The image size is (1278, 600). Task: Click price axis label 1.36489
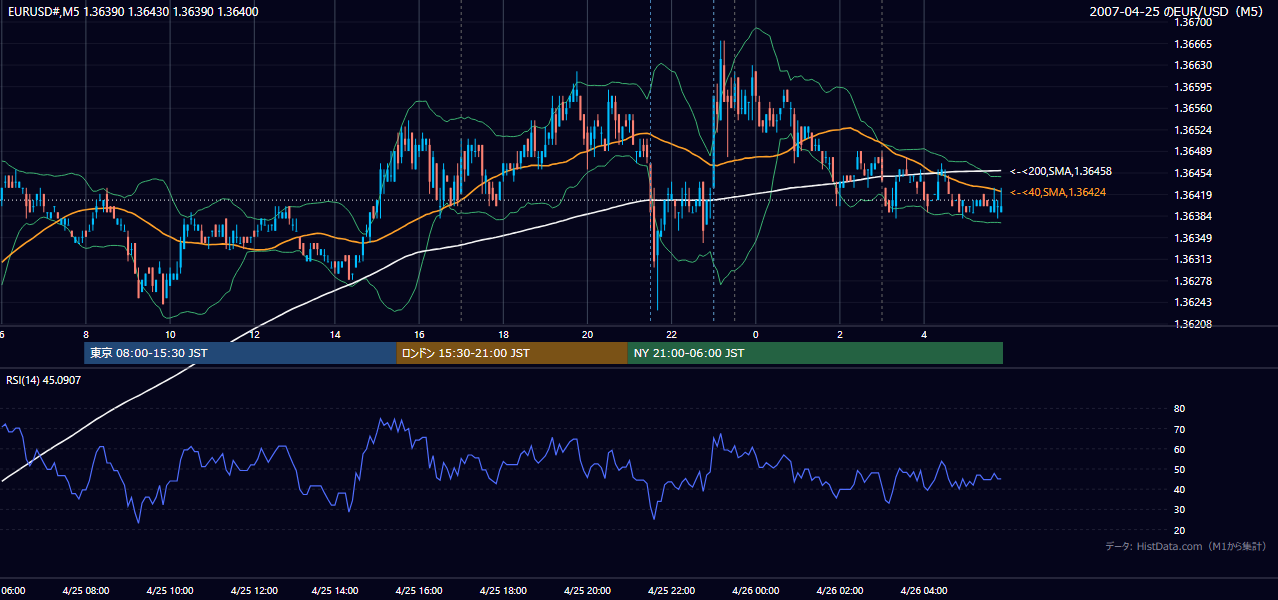click(1193, 152)
